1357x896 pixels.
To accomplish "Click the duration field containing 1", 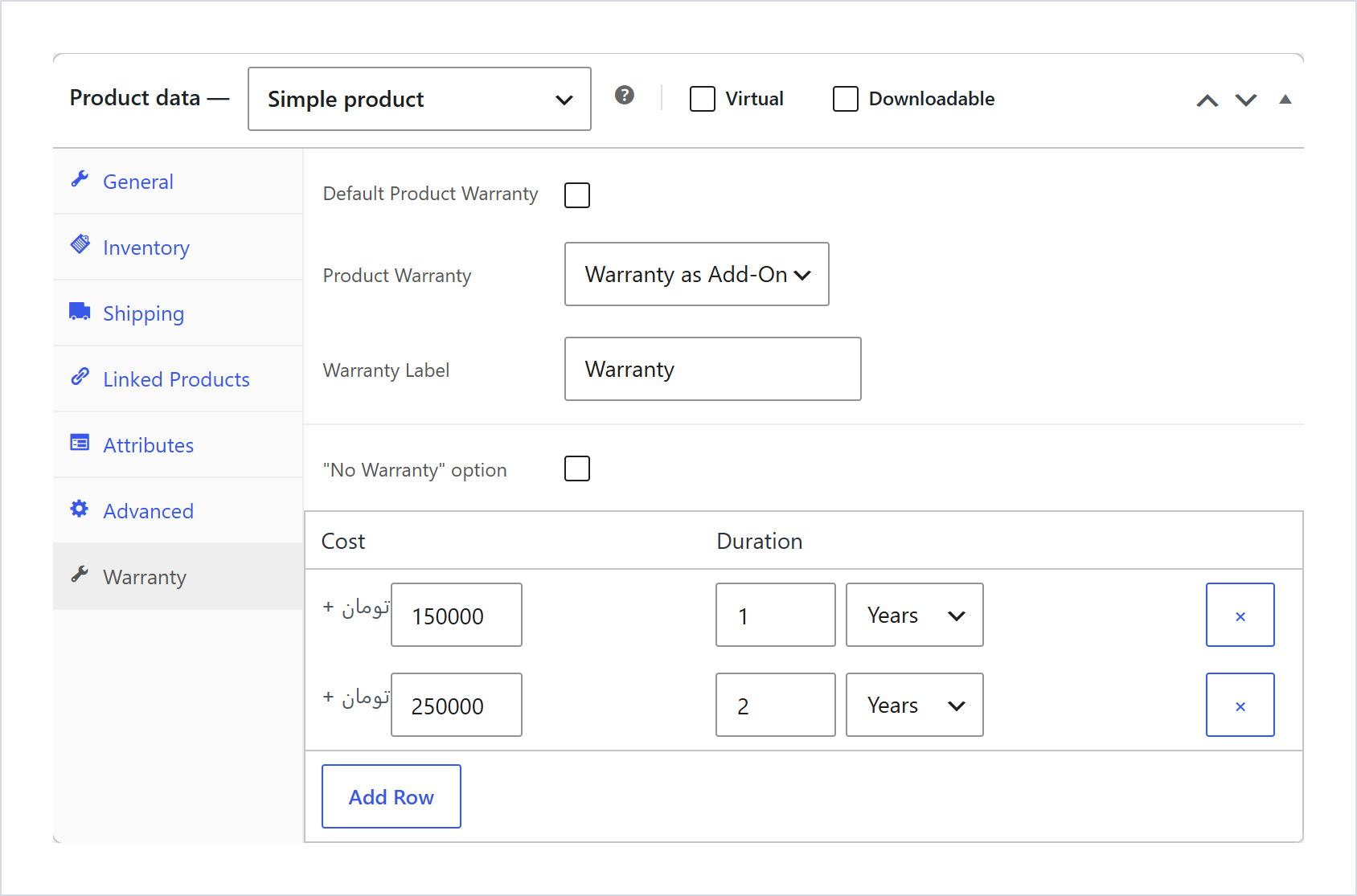I will pyautogui.click(x=776, y=615).
